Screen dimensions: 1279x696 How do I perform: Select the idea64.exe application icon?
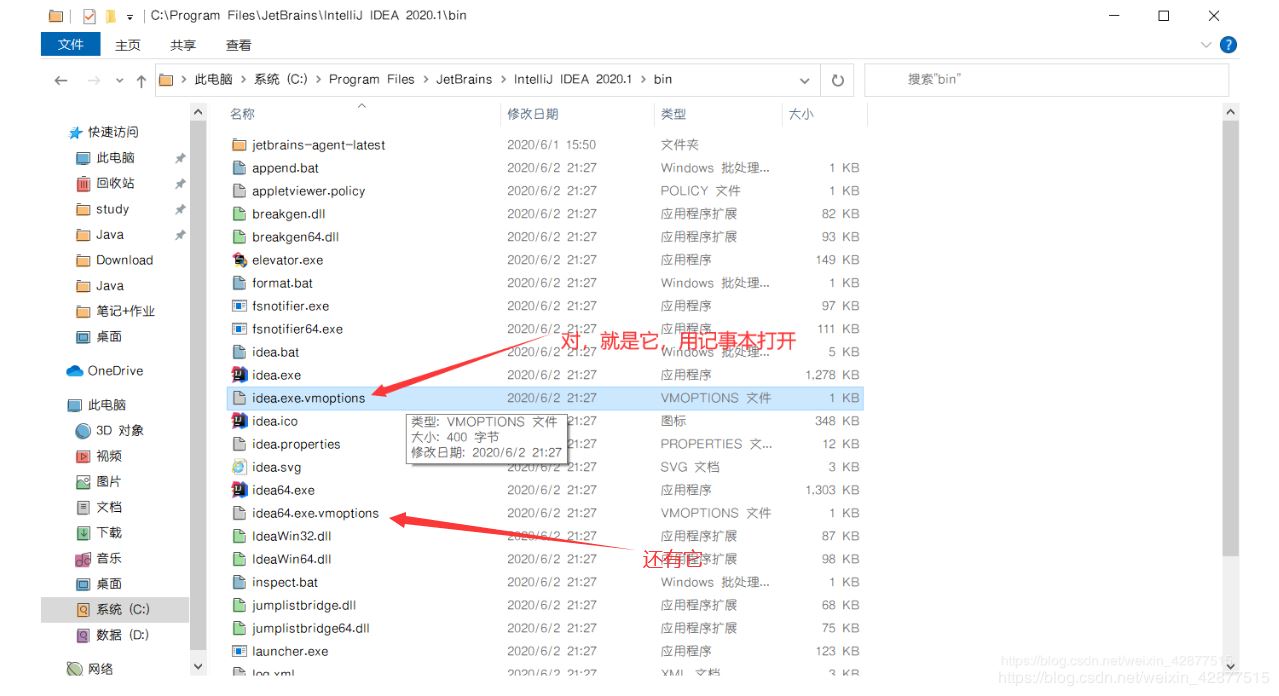(239, 490)
